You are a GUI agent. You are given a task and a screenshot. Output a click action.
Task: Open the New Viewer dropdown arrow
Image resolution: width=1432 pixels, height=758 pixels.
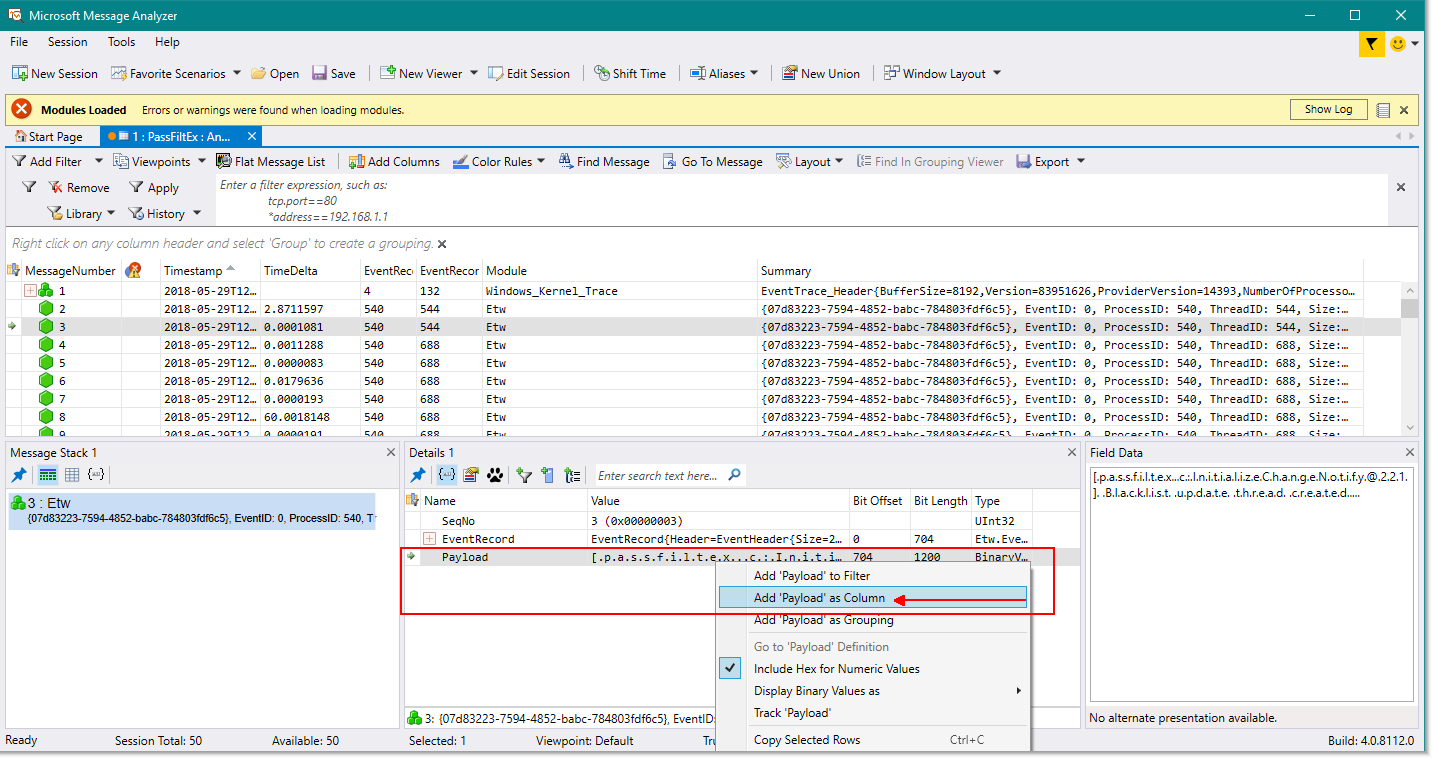[x=474, y=73]
